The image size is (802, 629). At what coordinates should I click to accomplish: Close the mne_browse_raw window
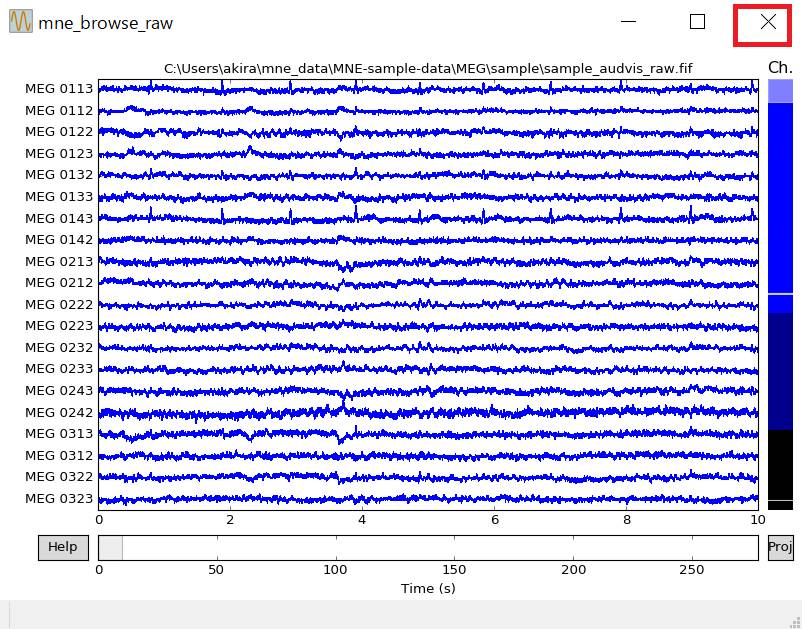(x=768, y=22)
